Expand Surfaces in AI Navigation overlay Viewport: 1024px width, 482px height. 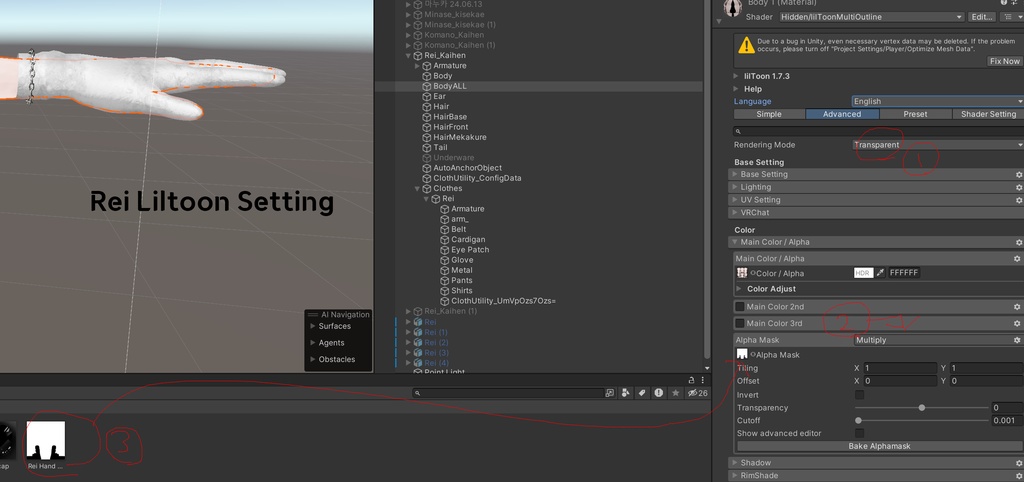point(313,326)
